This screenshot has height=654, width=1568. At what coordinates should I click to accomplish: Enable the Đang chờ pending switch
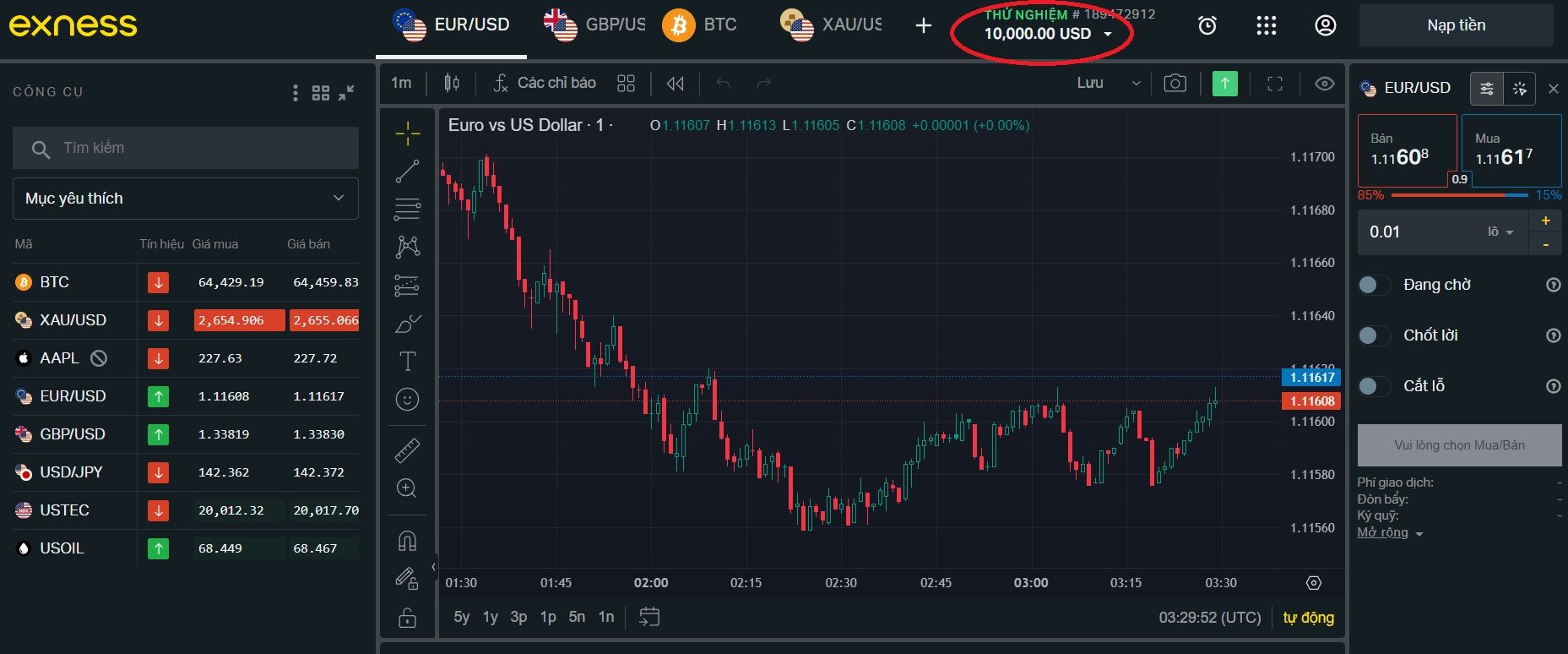(1374, 285)
